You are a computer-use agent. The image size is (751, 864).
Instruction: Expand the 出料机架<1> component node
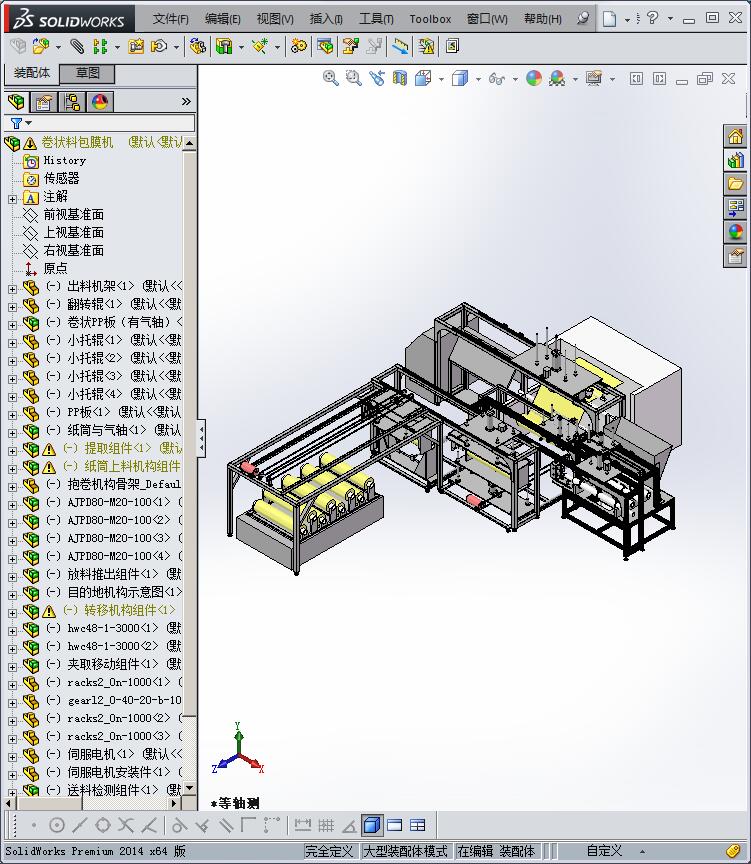click(x=13, y=289)
